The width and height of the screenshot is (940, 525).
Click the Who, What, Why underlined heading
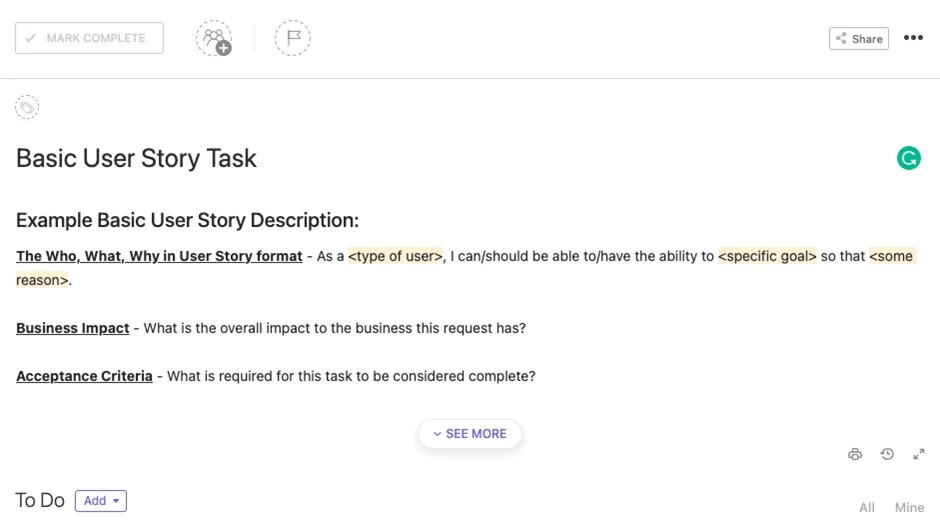[x=159, y=257]
